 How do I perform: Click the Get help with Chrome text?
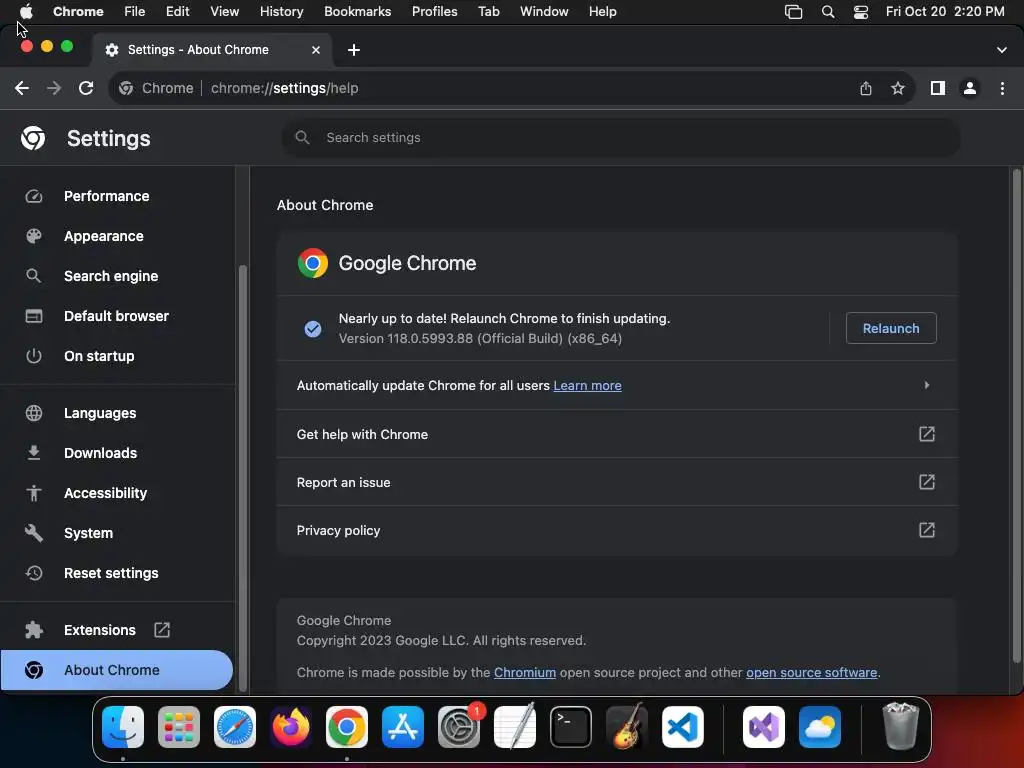coord(362,435)
